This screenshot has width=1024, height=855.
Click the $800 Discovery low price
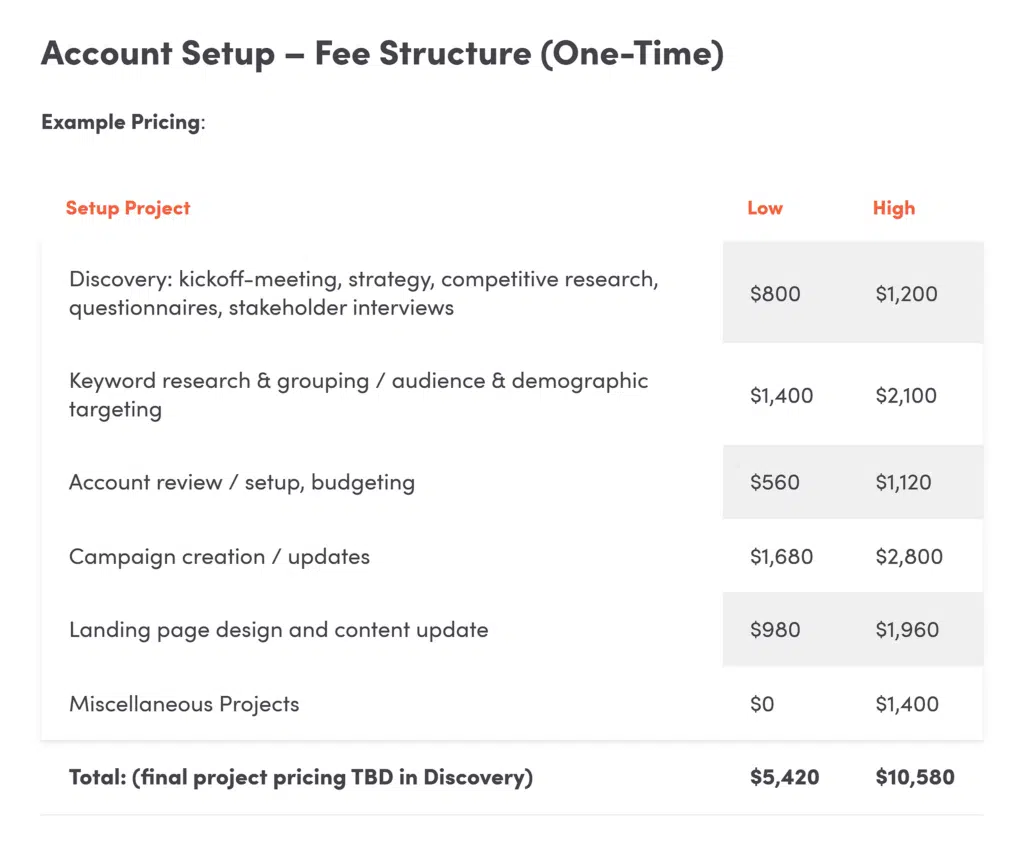click(775, 294)
